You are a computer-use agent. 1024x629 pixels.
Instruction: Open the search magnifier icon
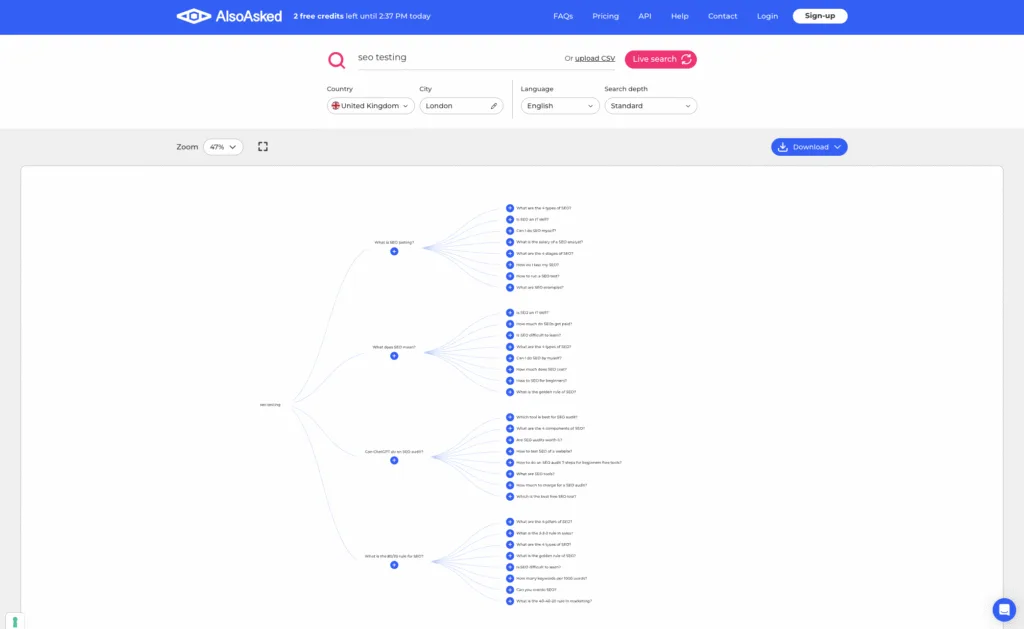point(337,59)
